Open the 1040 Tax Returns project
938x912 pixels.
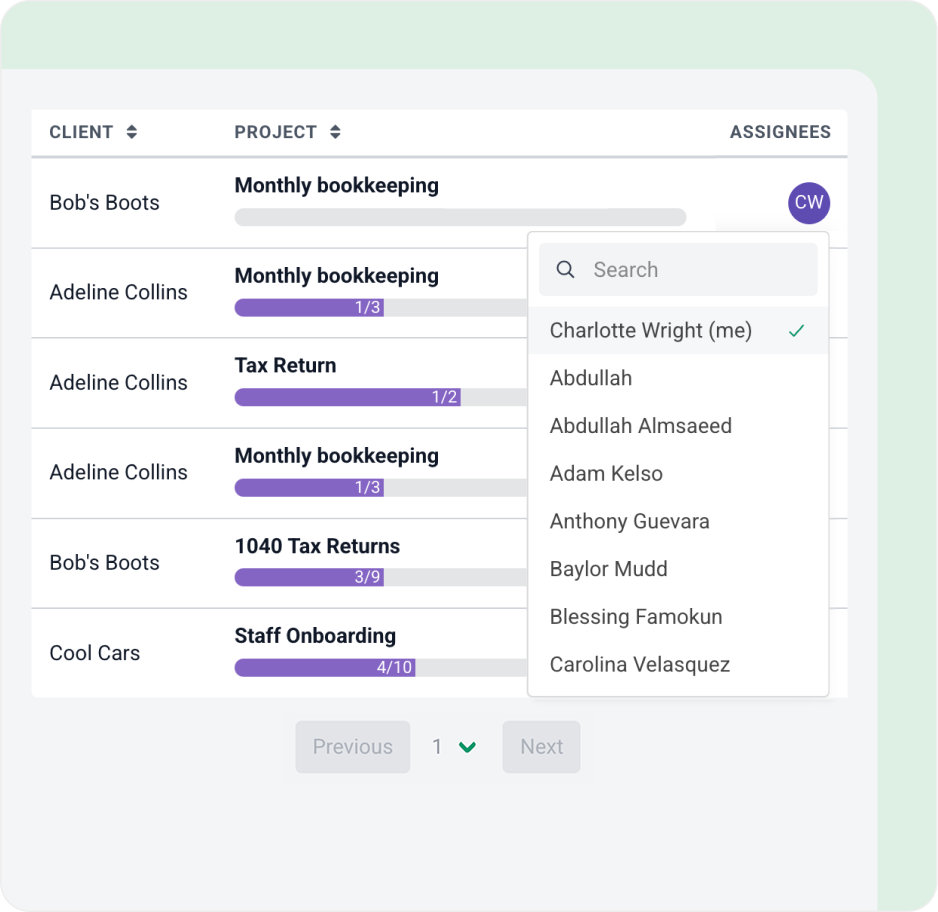tap(317, 546)
